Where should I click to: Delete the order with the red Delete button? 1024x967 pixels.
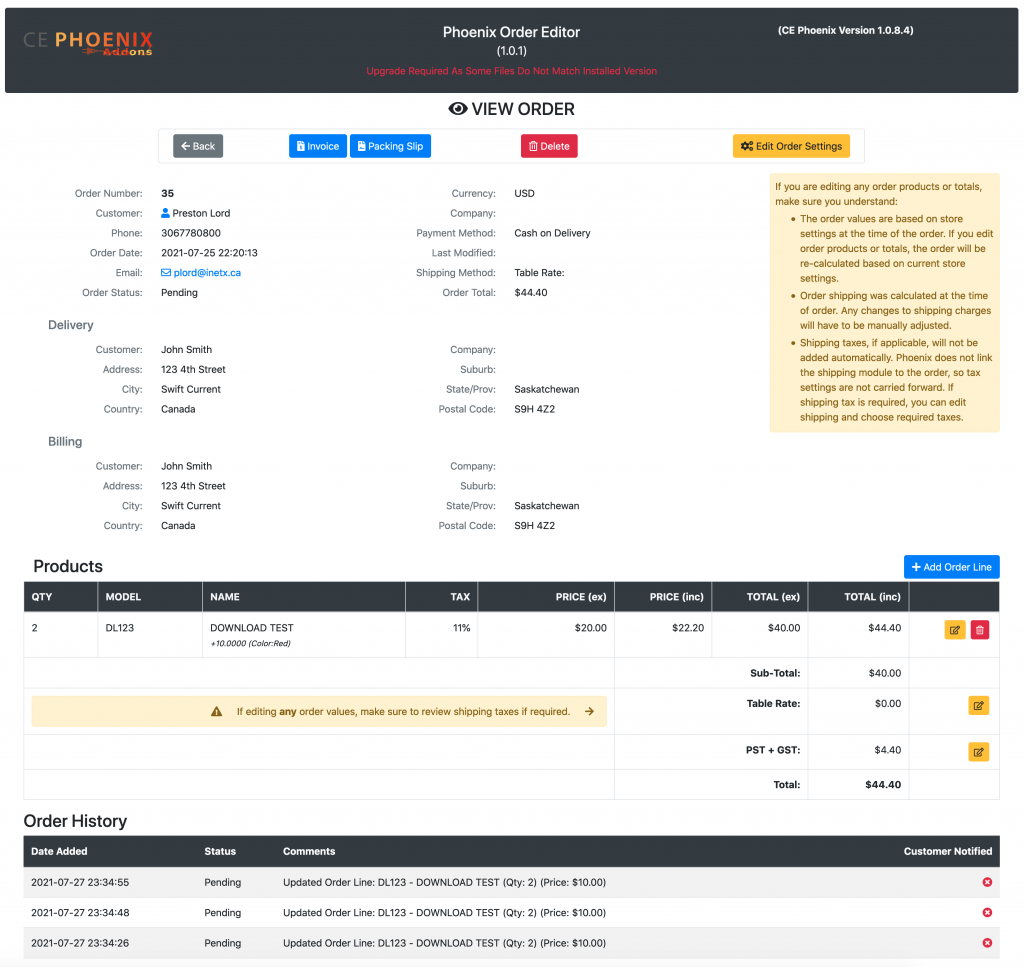pos(549,146)
